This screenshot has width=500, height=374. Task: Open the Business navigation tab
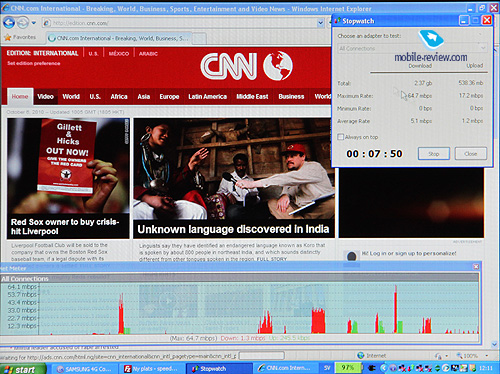[291, 97]
